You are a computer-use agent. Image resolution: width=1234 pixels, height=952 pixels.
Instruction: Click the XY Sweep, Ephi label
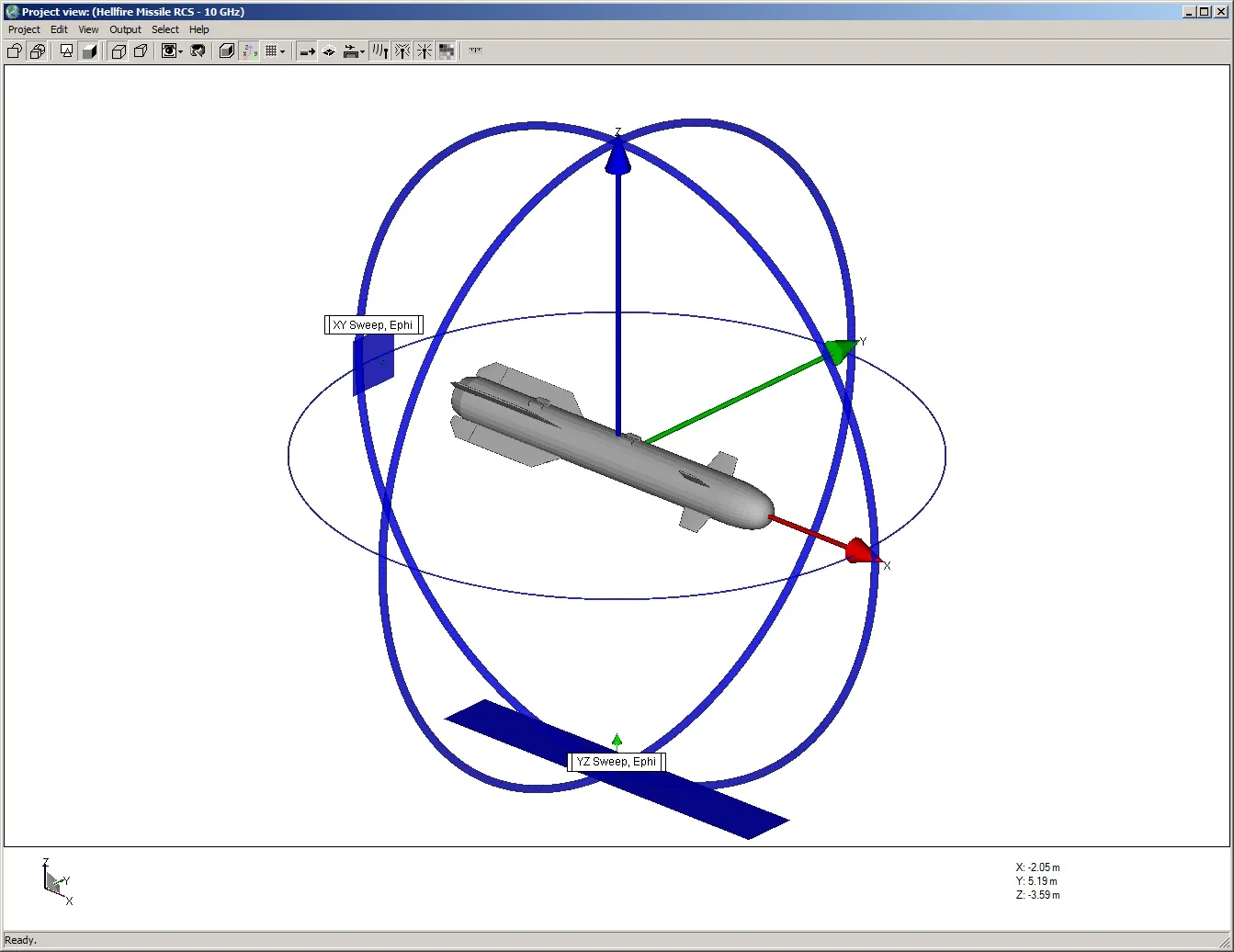coord(373,324)
